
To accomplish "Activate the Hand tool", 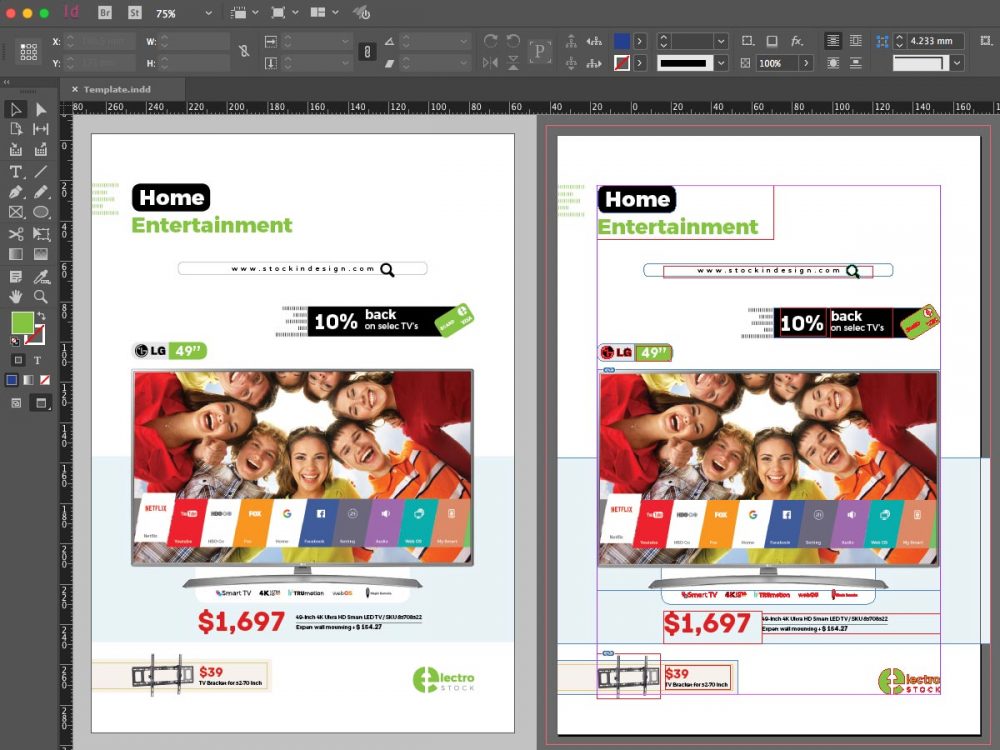I will click(16, 297).
